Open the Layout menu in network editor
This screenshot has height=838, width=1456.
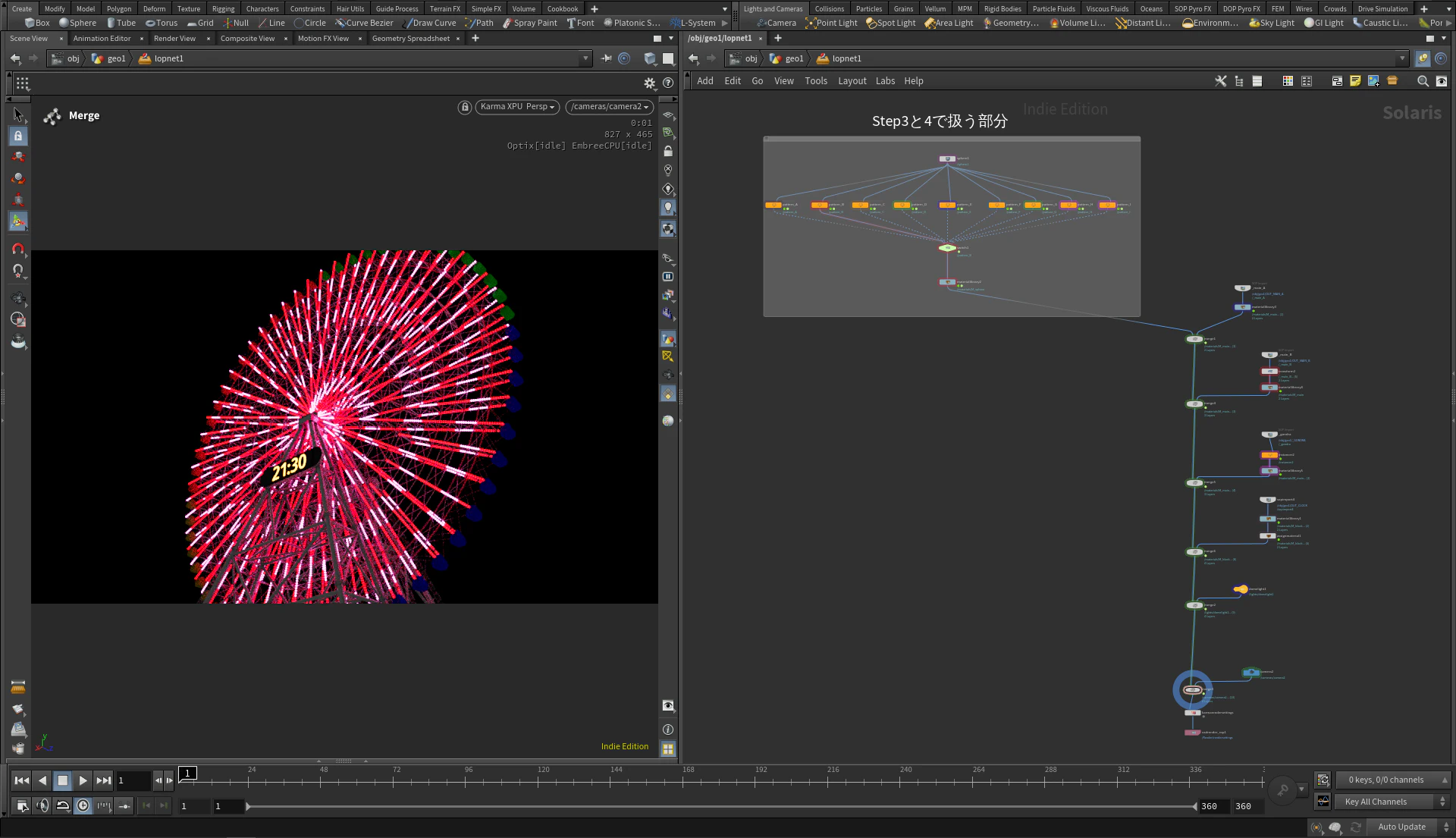[x=852, y=81]
